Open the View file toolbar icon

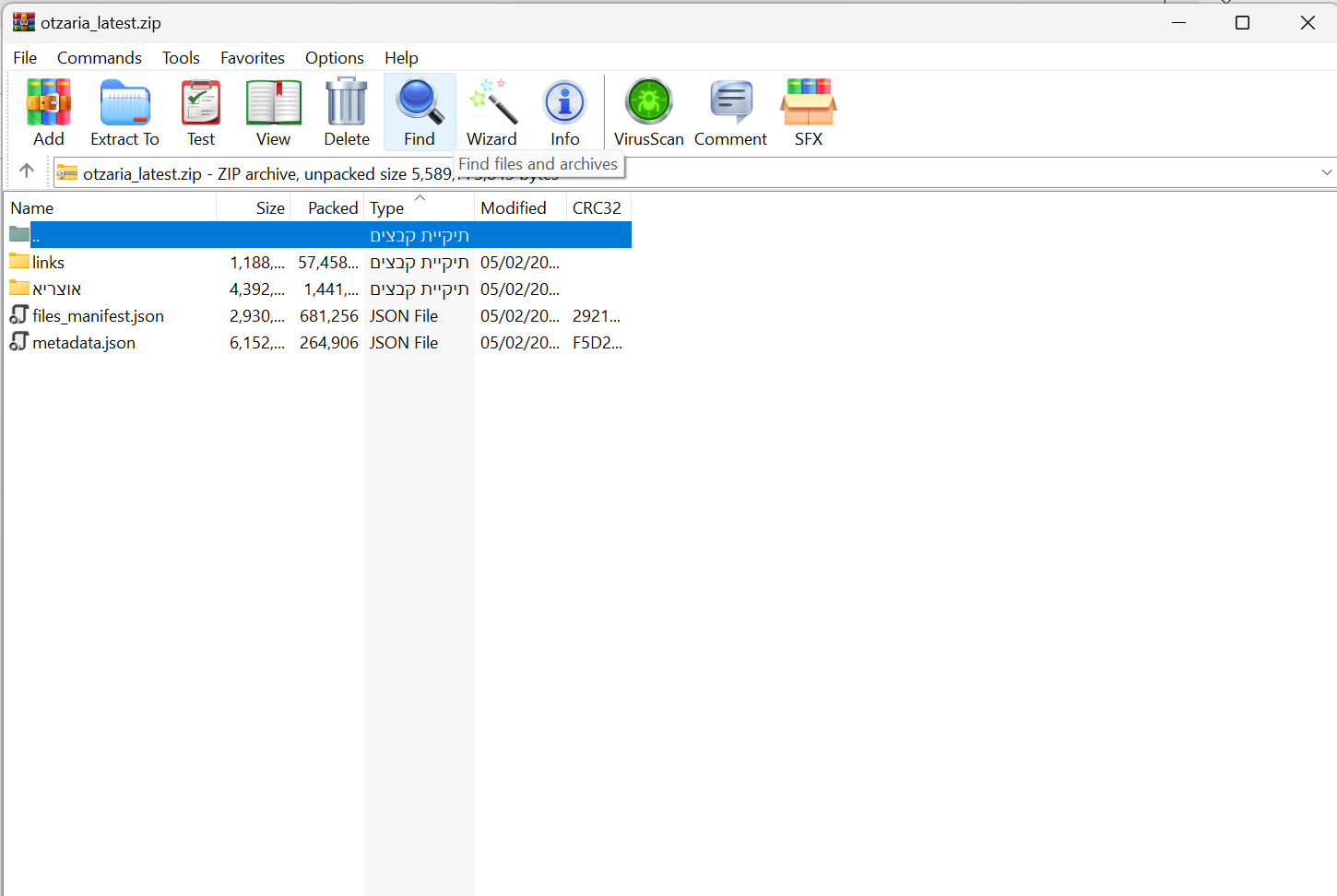273,112
